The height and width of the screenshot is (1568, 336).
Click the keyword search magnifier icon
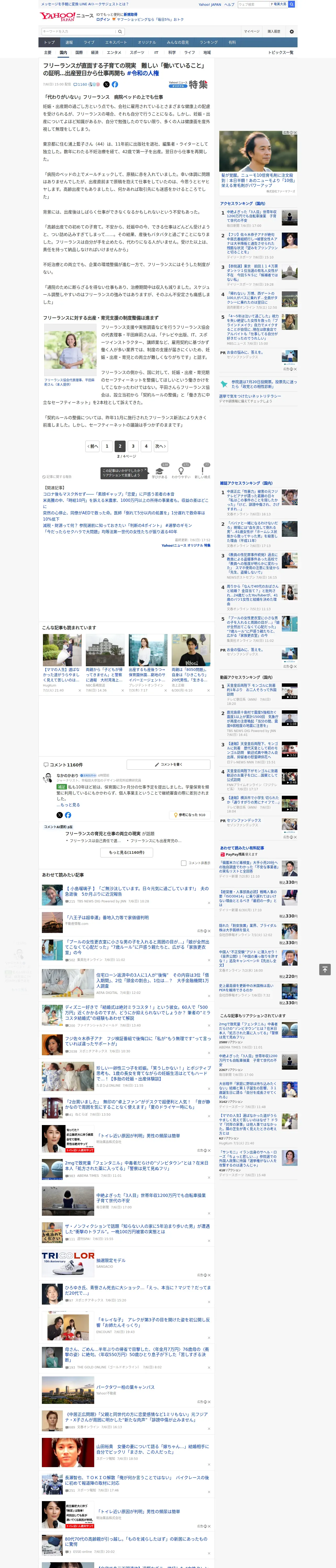pos(120,32)
